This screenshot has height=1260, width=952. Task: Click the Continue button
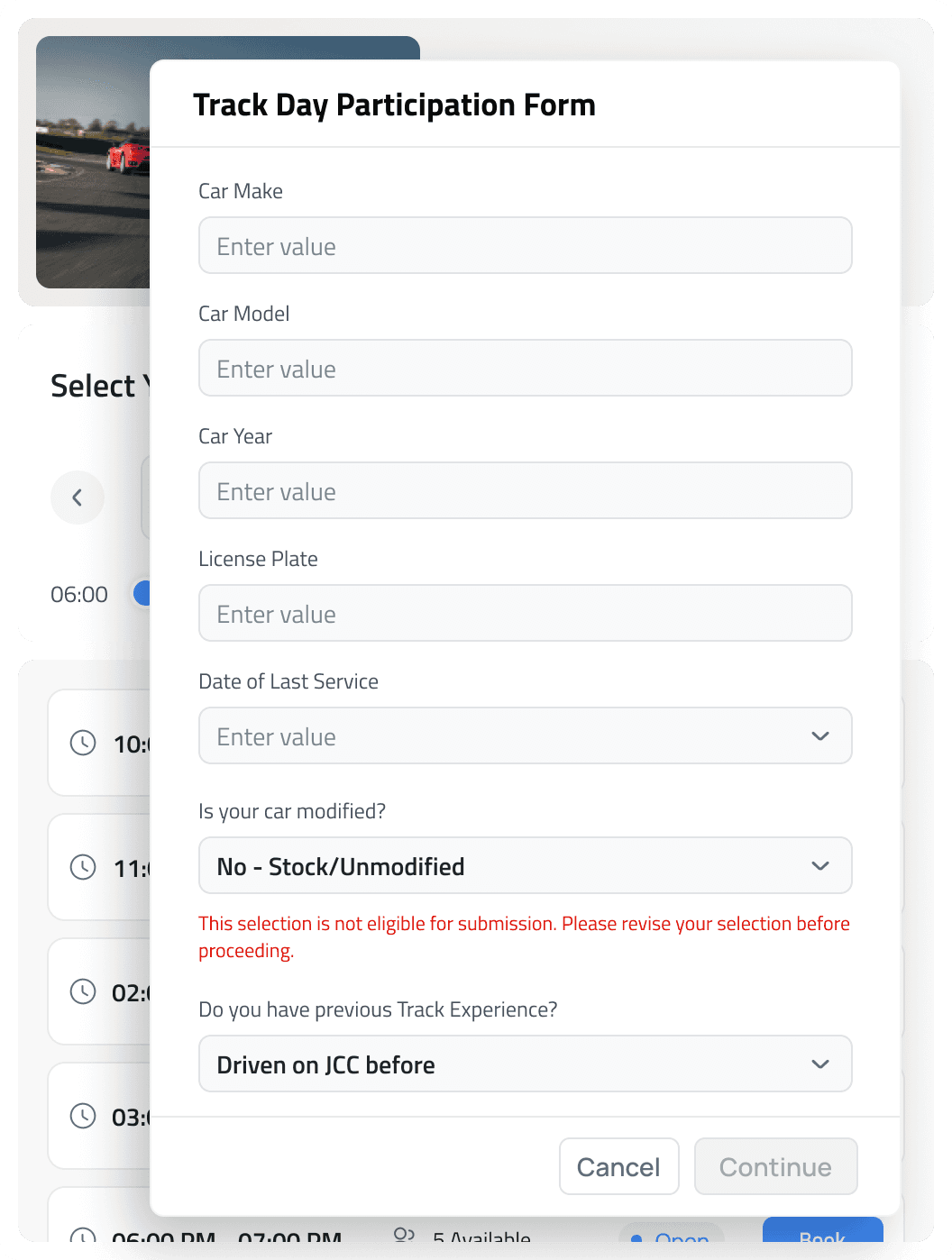[775, 1166]
